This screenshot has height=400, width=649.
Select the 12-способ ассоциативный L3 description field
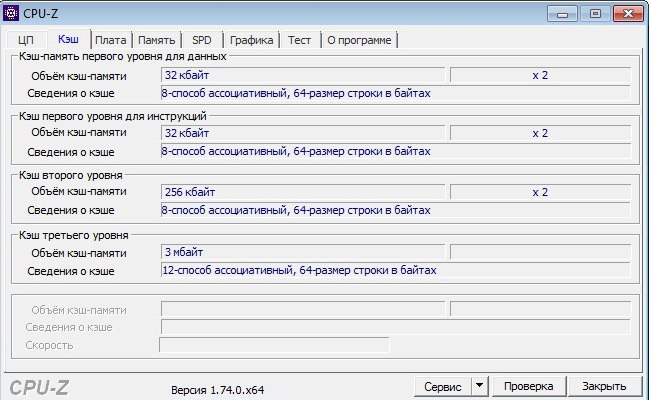(395, 270)
